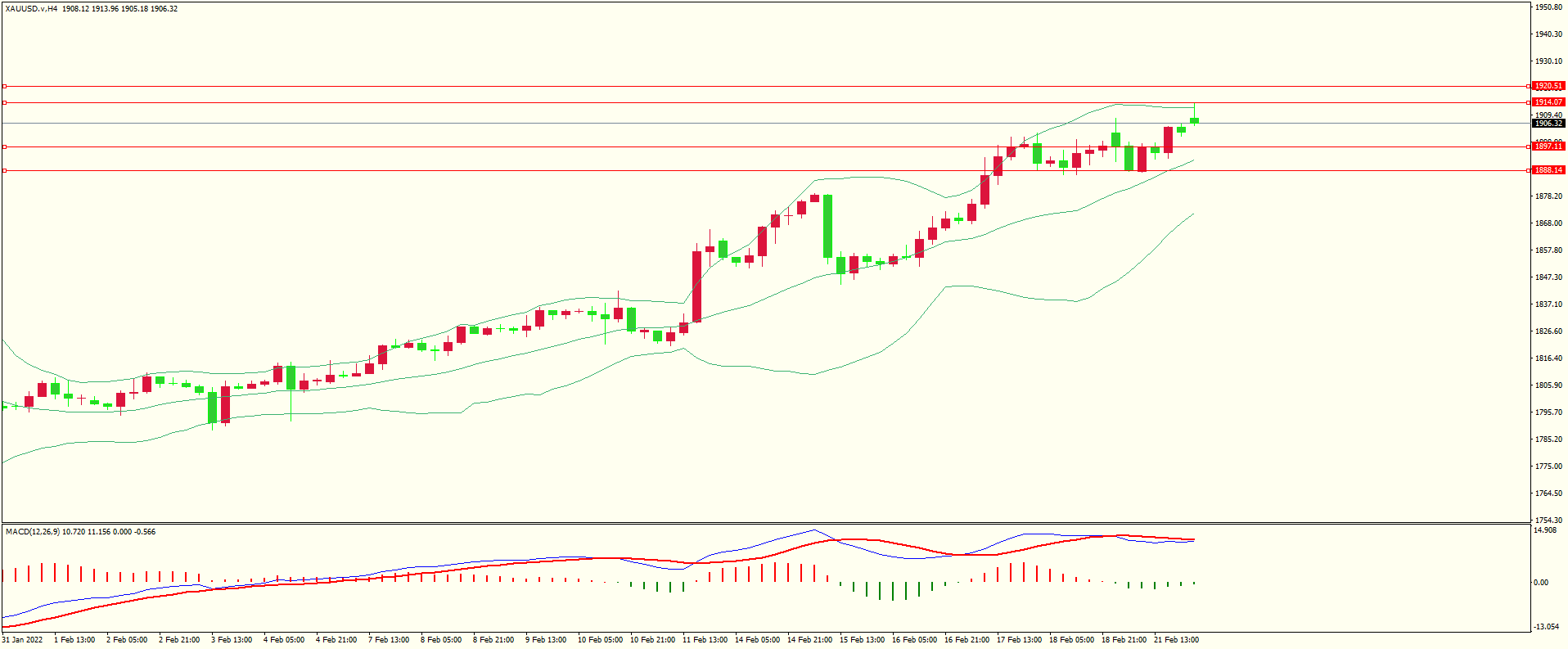
Task: Click the 8 Feb 05:00 time label
Action: (x=441, y=640)
